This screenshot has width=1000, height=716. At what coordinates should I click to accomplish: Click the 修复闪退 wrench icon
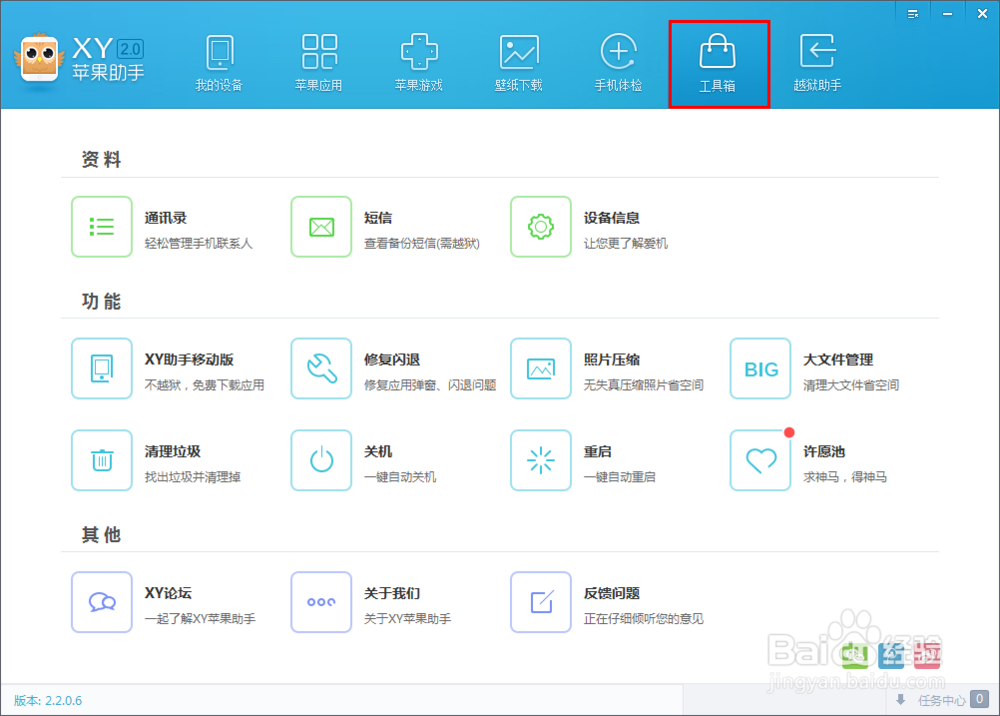(321, 369)
